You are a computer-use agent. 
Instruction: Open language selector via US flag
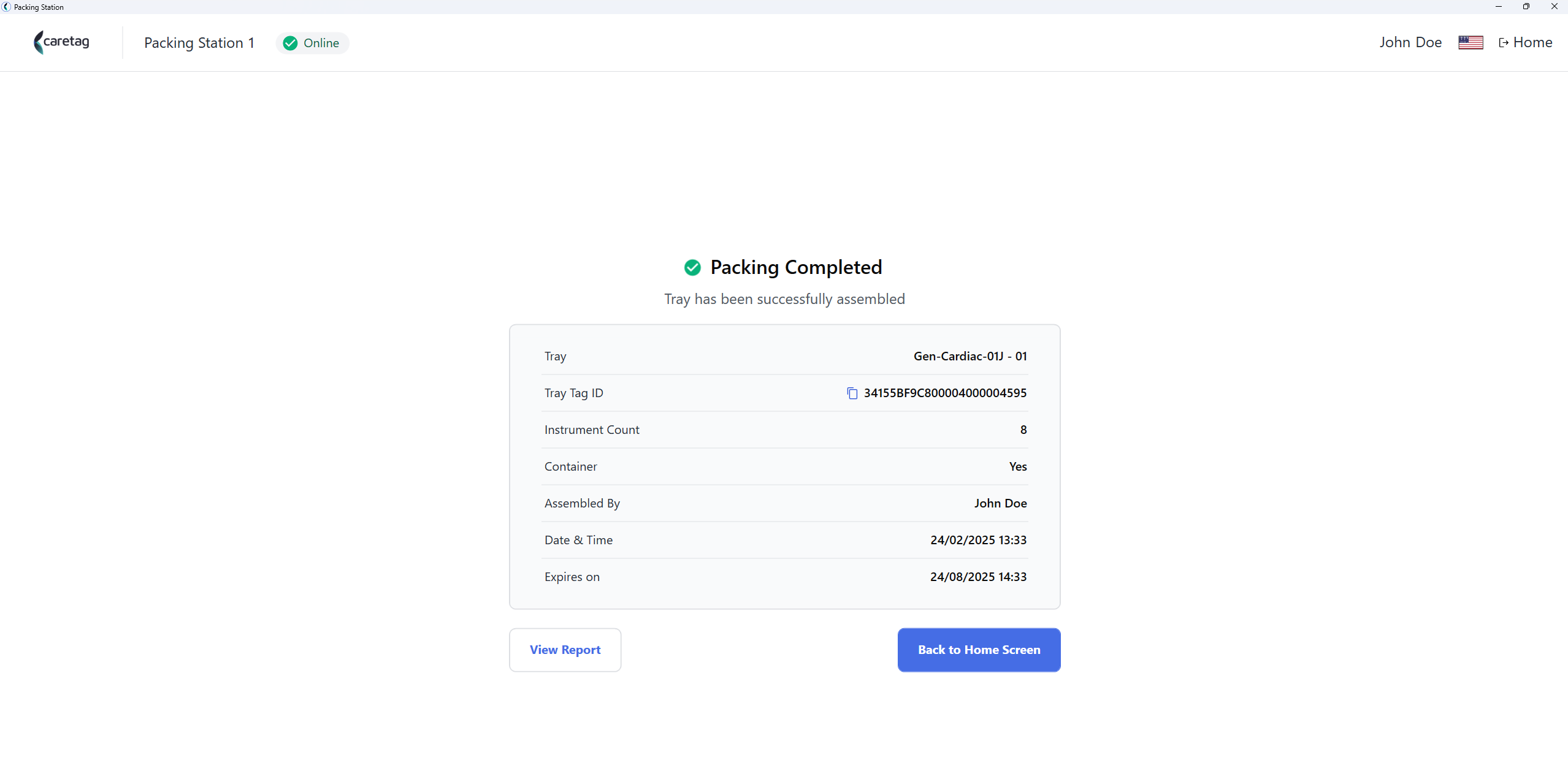[1470, 42]
